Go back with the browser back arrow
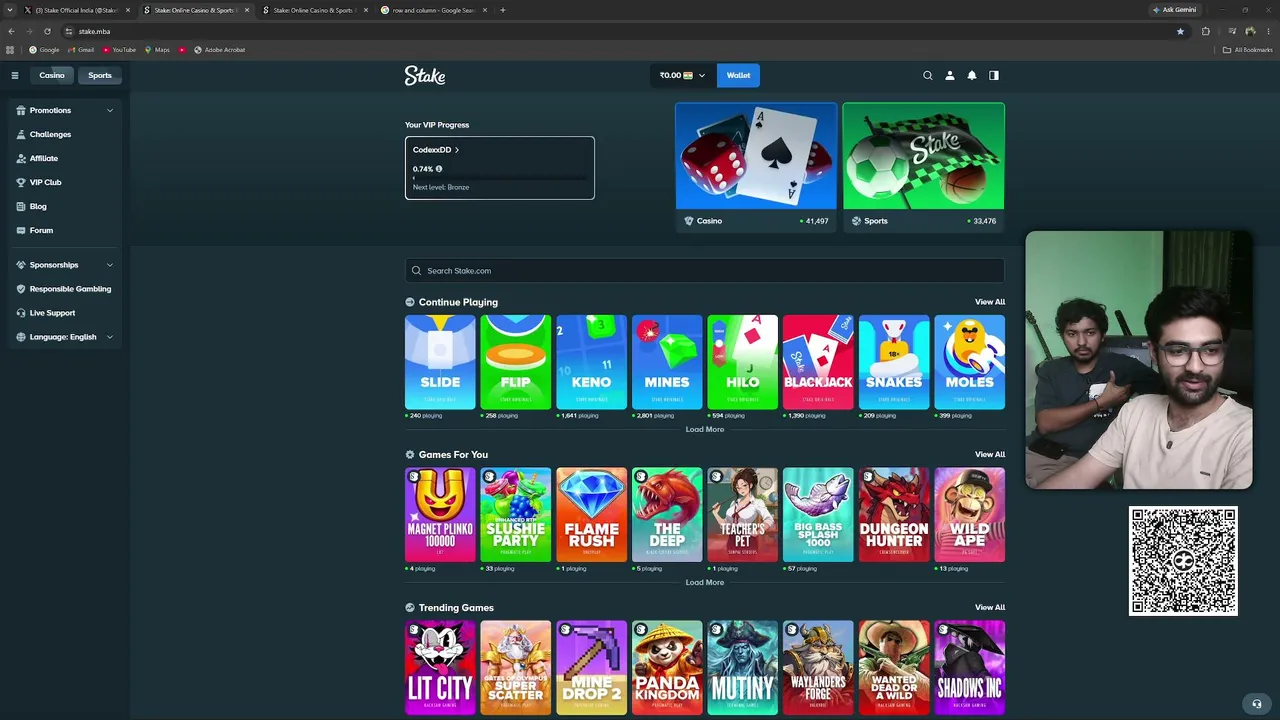Screen dimensions: 1280x720 11,31
